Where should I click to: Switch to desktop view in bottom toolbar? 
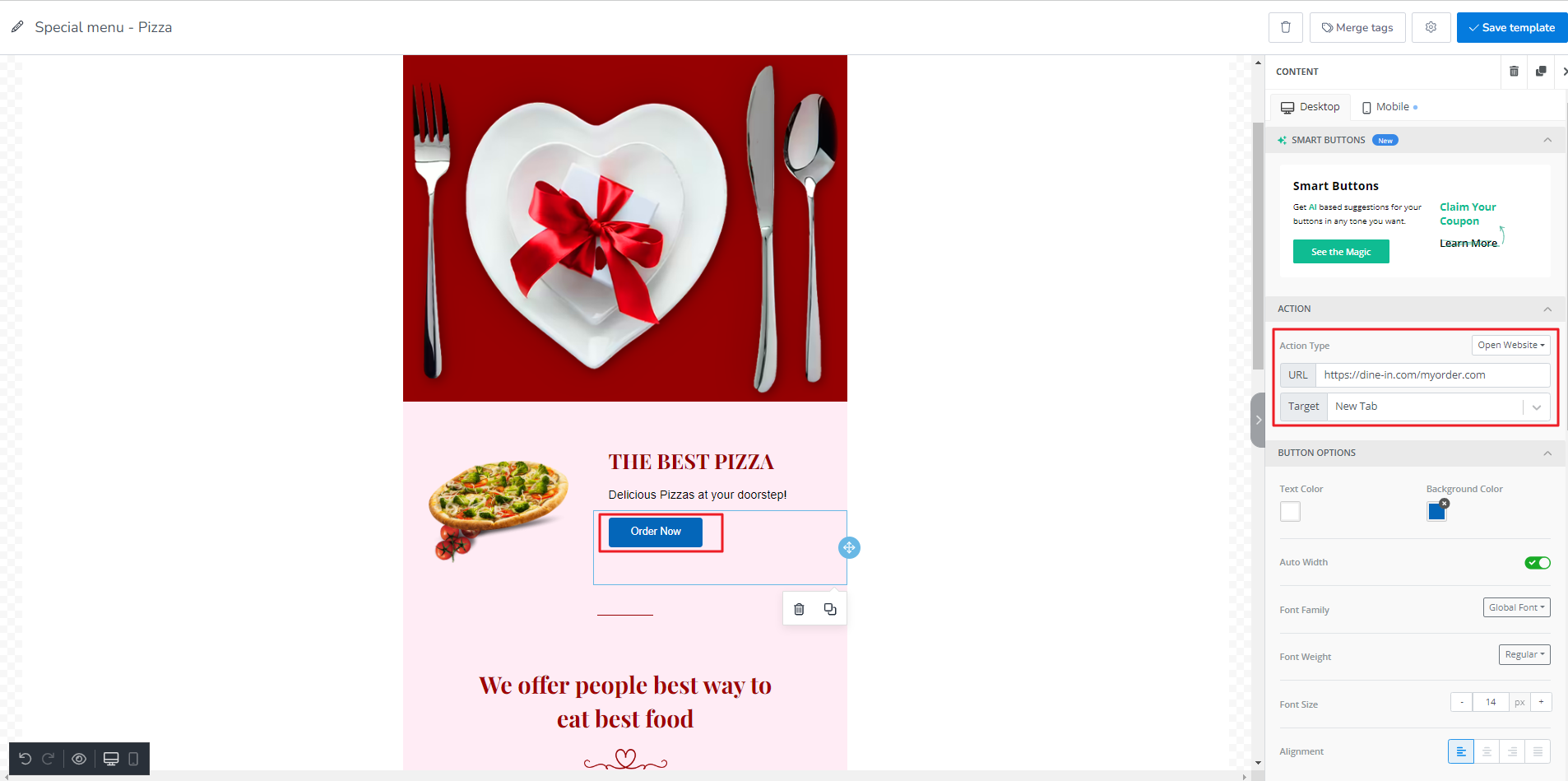(111, 759)
